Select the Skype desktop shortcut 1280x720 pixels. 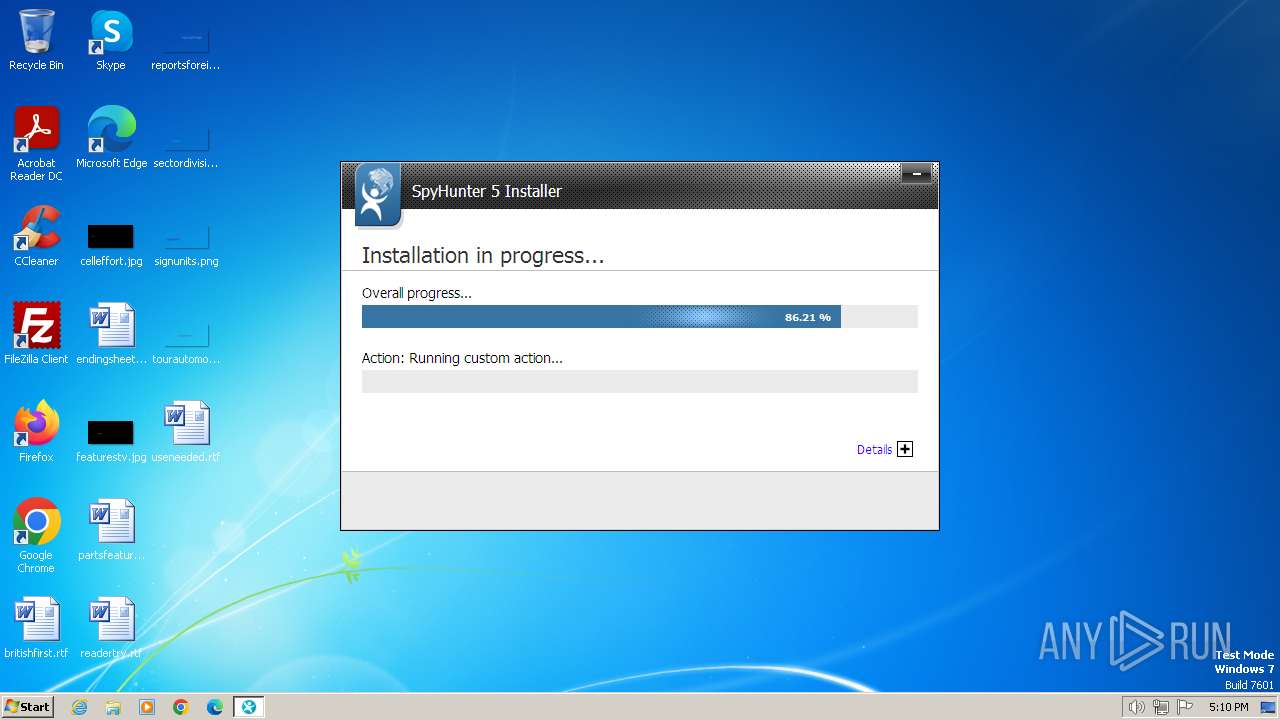pyautogui.click(x=110, y=40)
